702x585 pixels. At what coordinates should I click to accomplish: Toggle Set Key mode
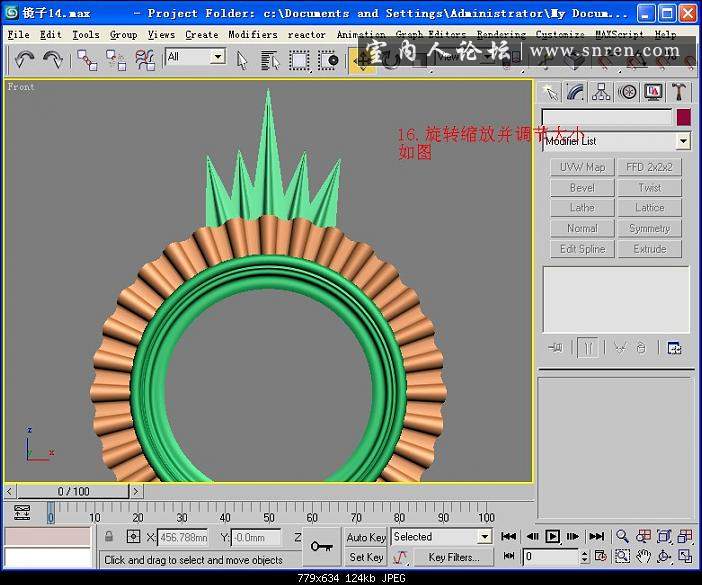point(366,557)
